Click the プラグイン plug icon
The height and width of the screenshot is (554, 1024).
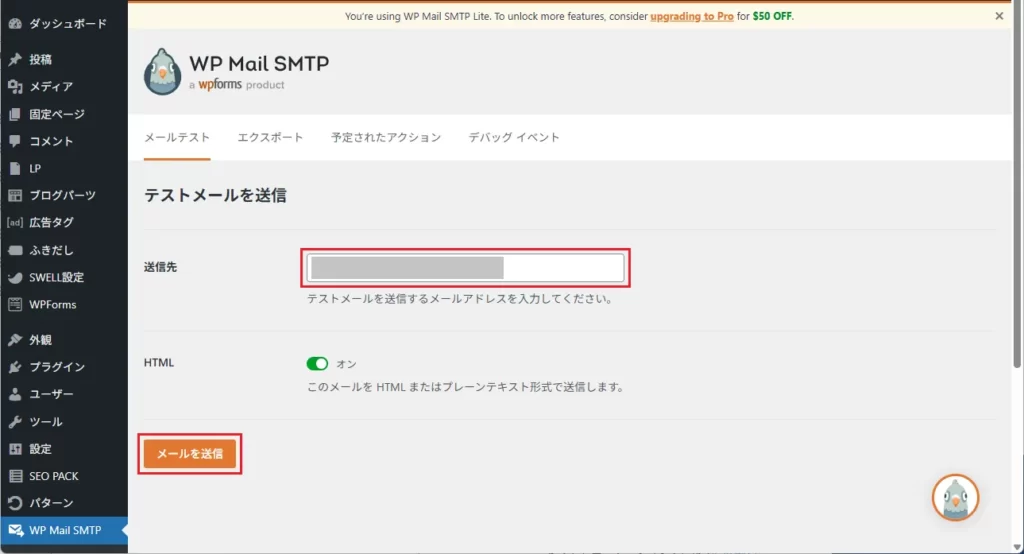pos(15,367)
